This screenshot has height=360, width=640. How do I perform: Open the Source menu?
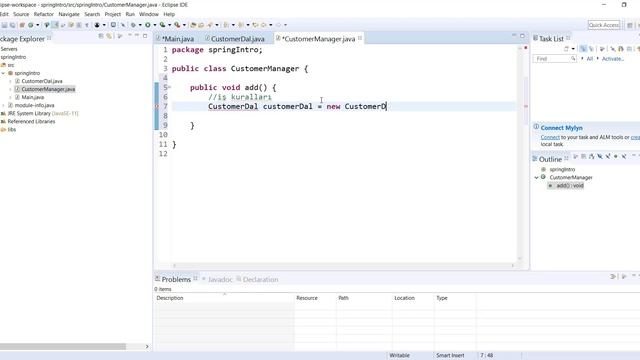(21, 14)
